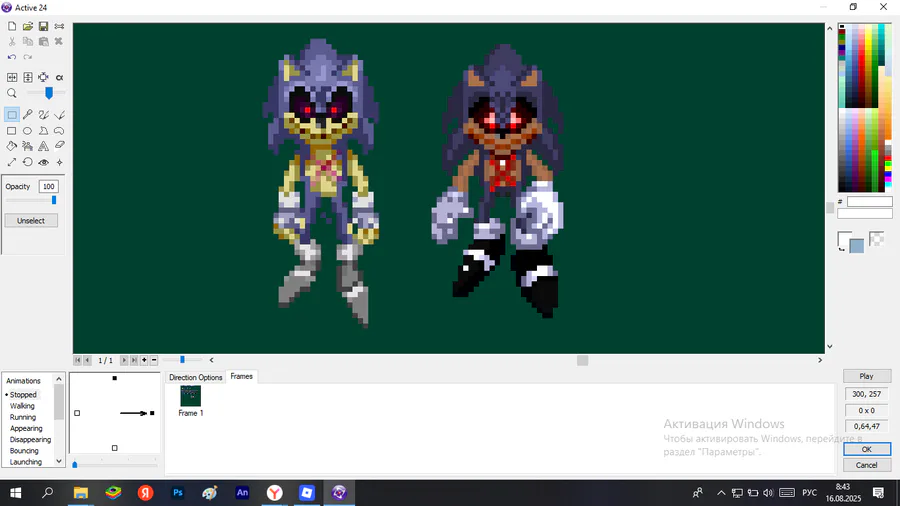Click the Flip horizontally icon

click(11, 77)
